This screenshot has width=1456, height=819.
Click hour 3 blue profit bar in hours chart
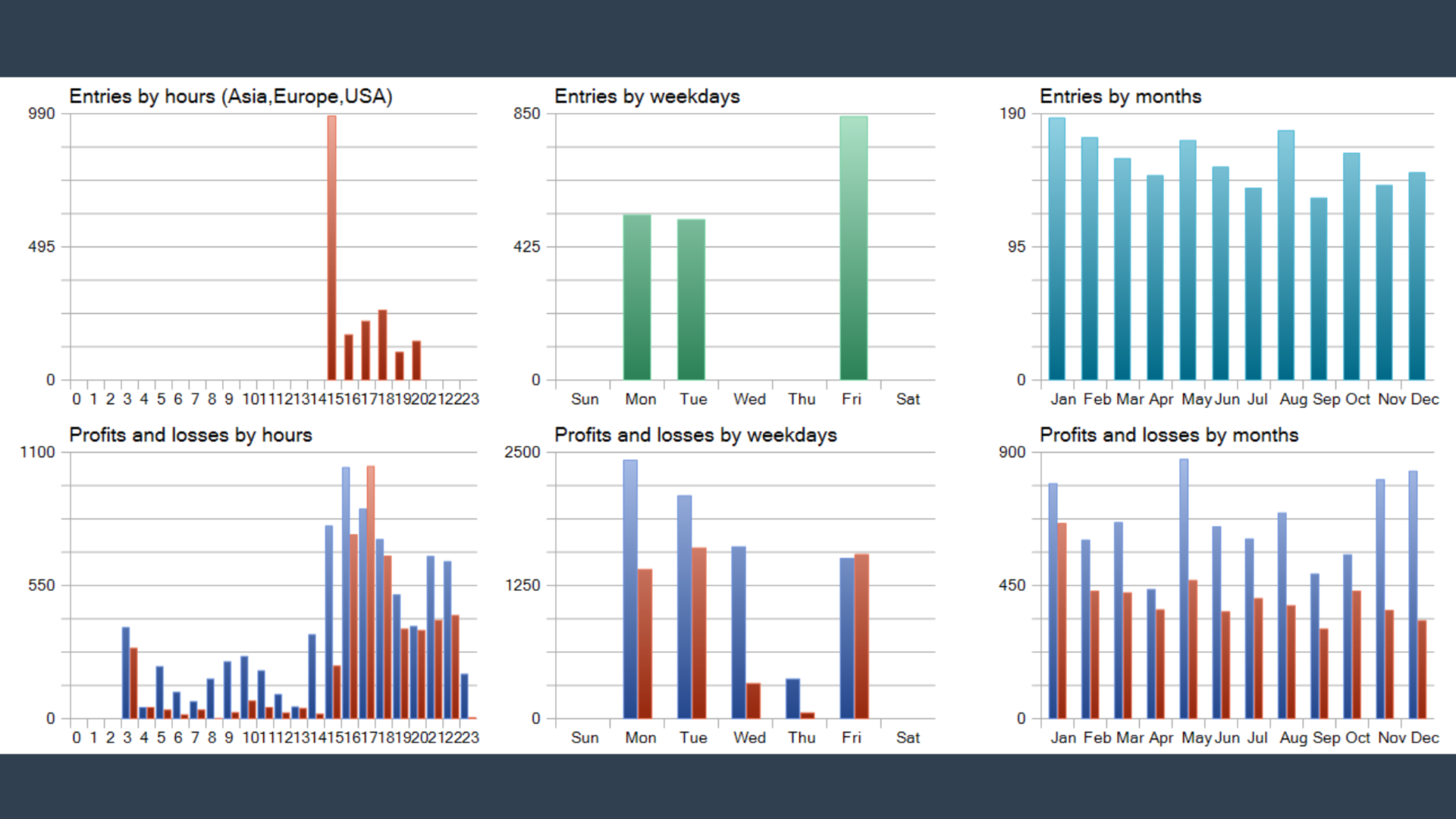click(x=126, y=673)
